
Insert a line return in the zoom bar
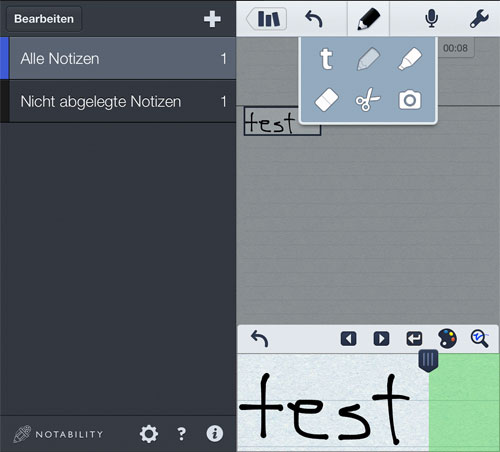[x=414, y=339]
